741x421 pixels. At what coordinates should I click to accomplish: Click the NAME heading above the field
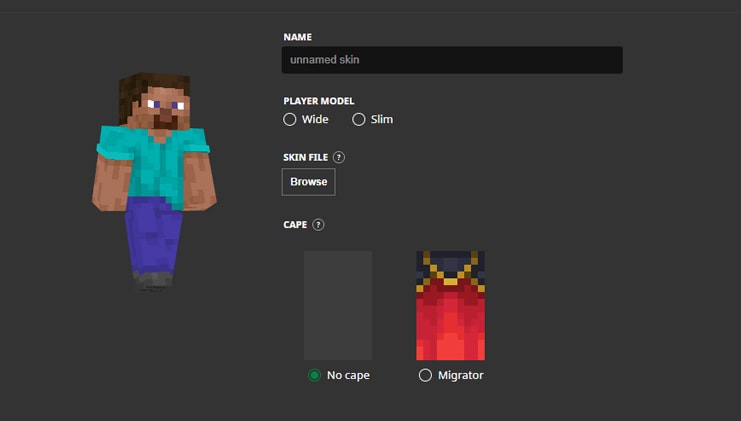pos(298,37)
